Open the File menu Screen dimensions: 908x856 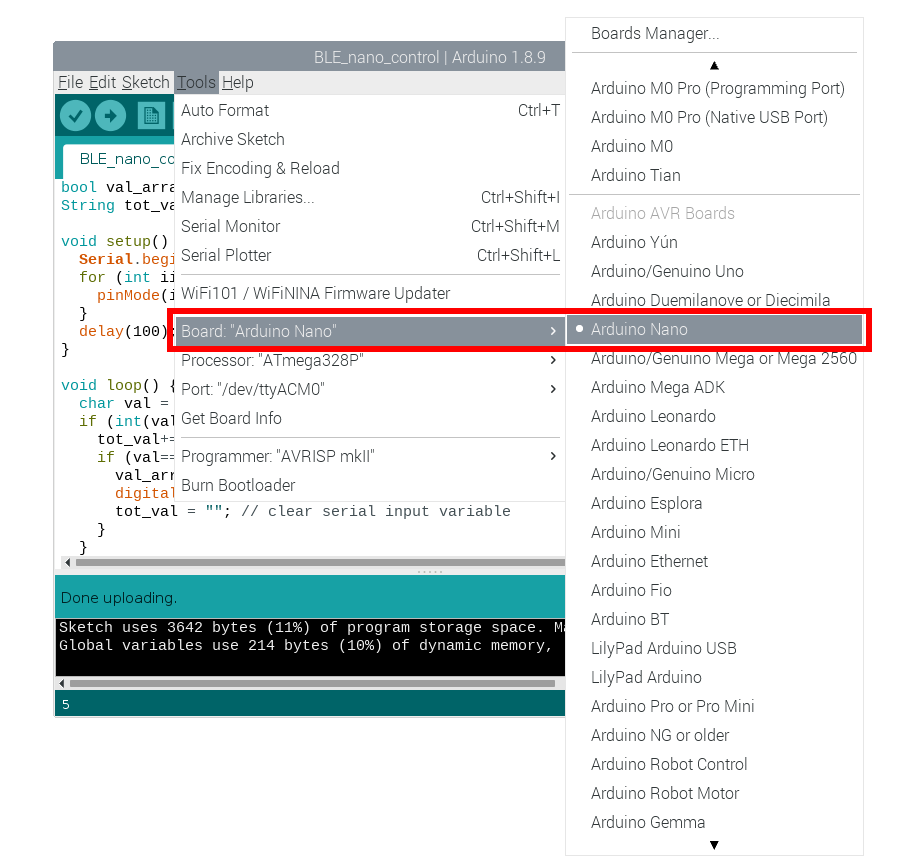click(x=71, y=82)
